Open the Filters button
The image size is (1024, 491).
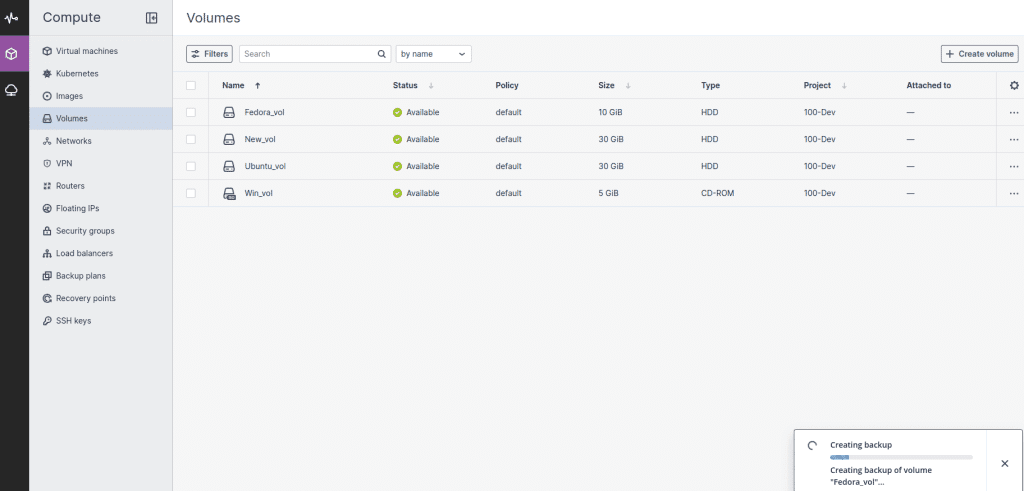pyautogui.click(x=209, y=54)
